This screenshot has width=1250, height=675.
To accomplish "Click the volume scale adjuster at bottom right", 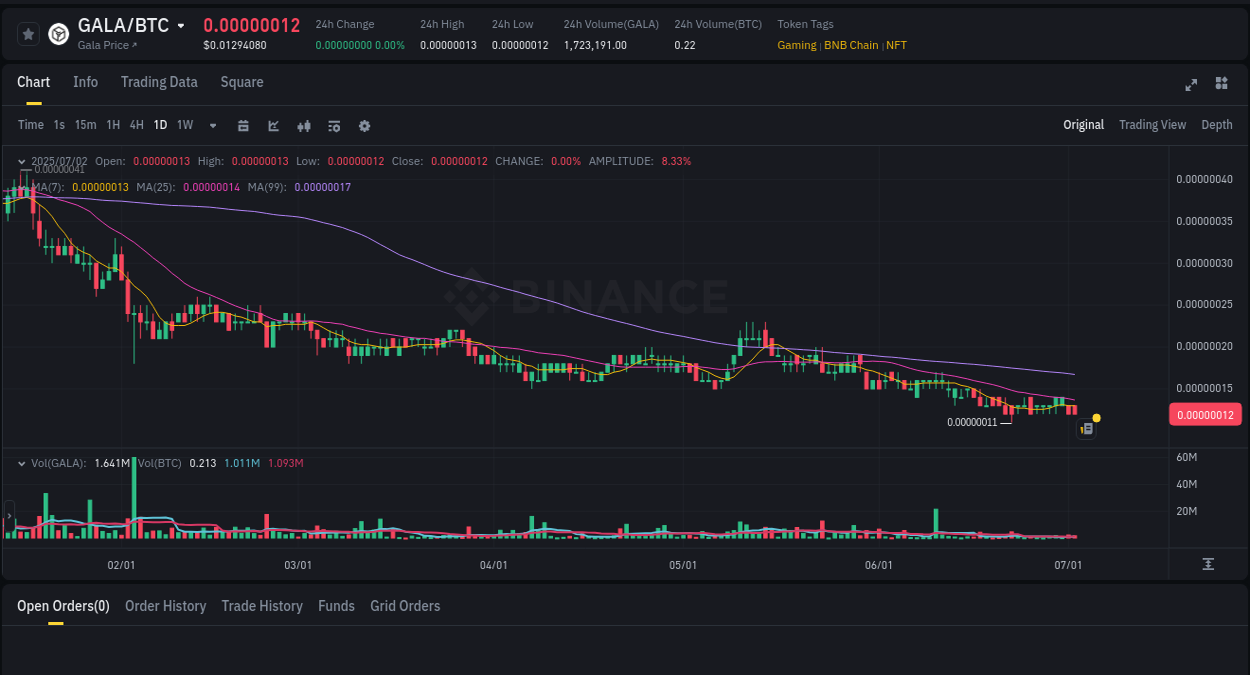I will [1207, 564].
